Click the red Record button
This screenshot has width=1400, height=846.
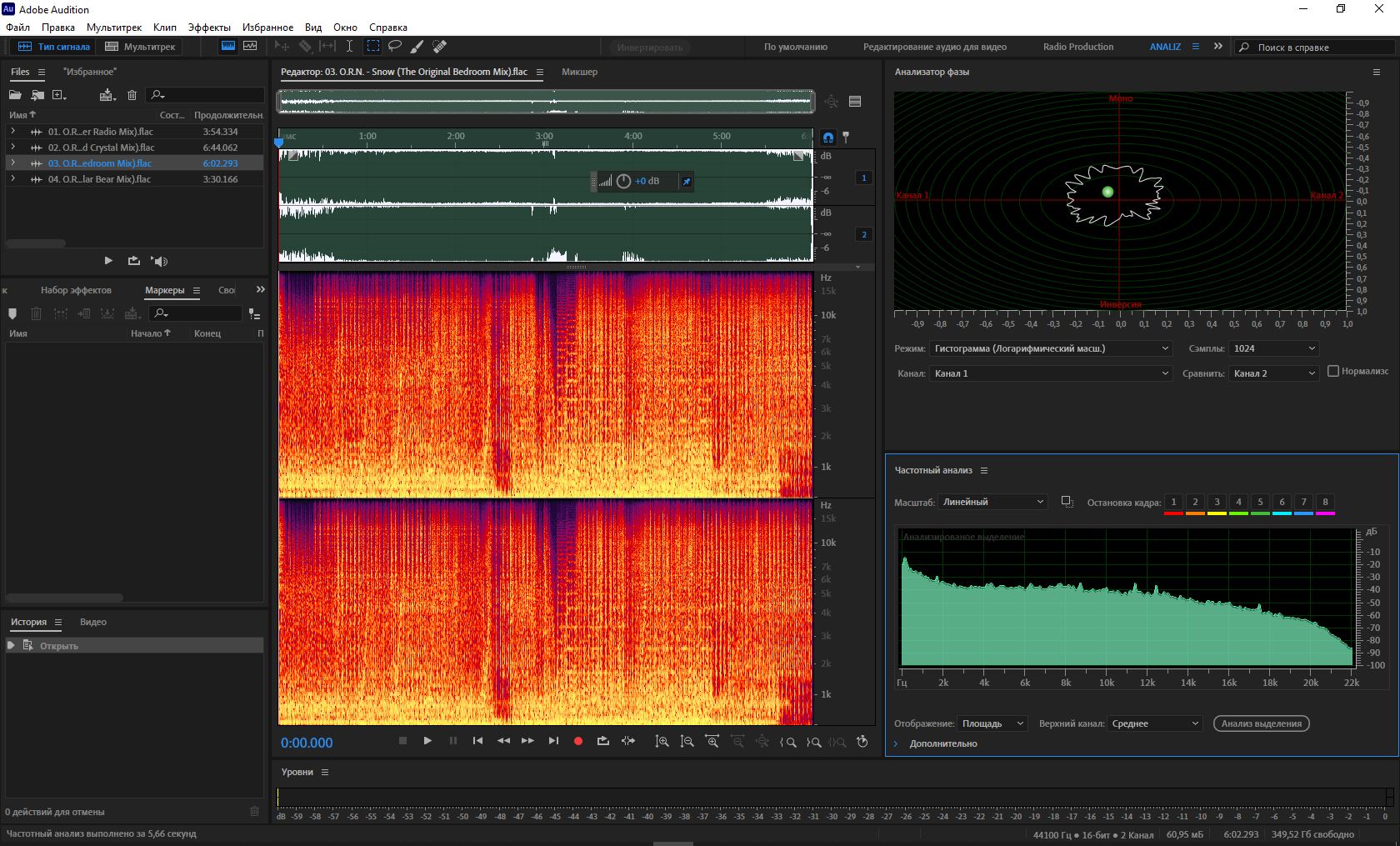pyautogui.click(x=577, y=741)
